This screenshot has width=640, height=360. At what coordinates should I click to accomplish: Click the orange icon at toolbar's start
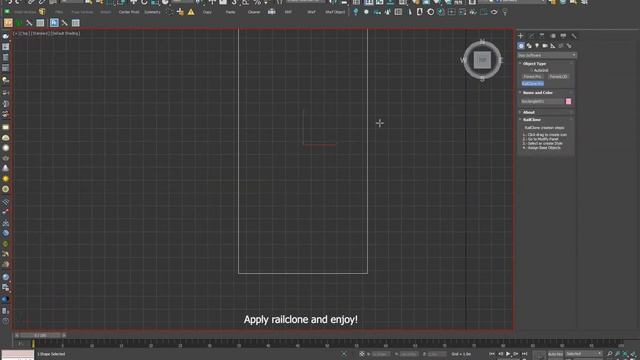click(x=8, y=23)
